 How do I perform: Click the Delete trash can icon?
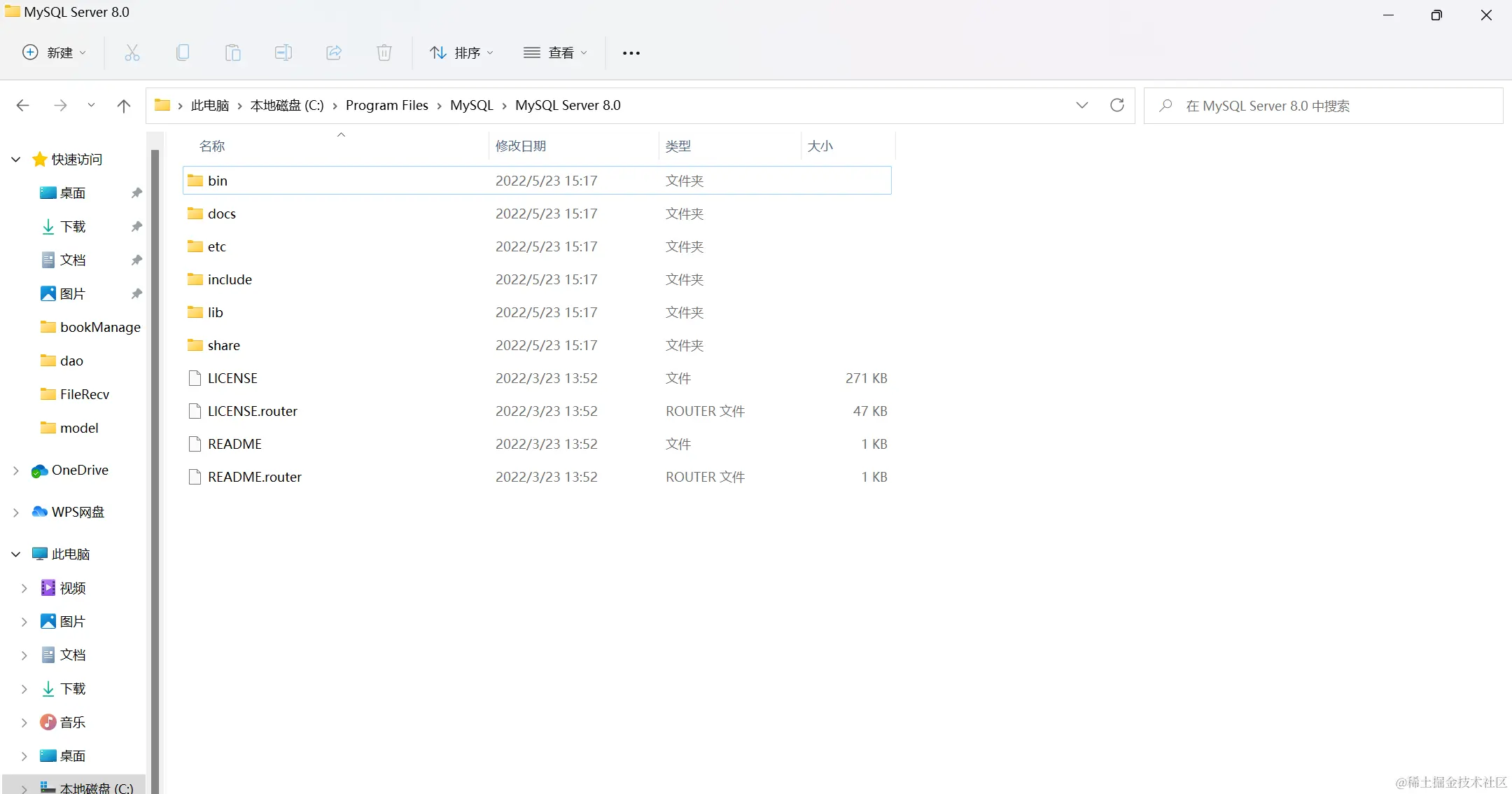[384, 53]
